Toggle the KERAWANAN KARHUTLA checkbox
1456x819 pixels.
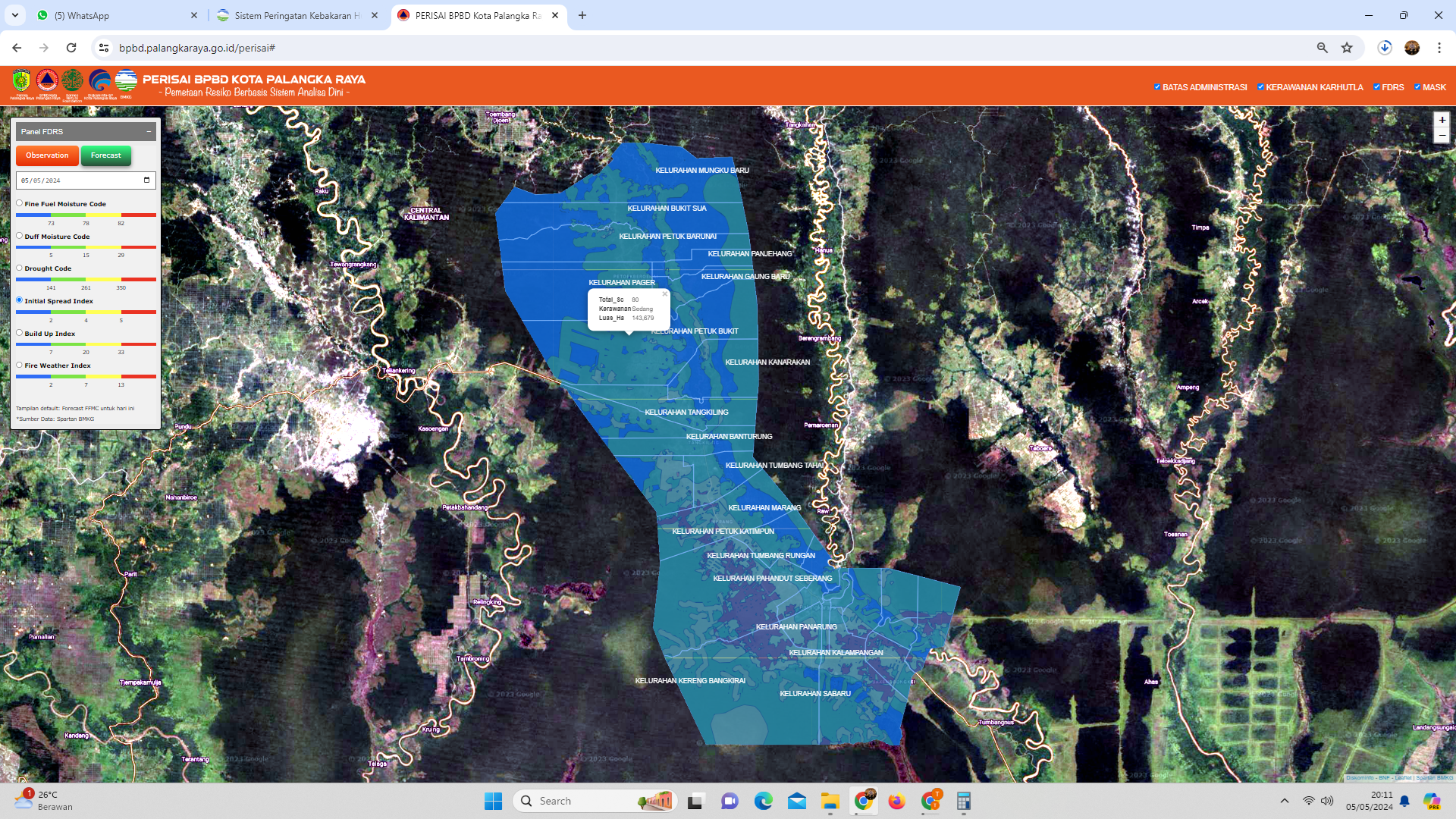tap(1260, 87)
